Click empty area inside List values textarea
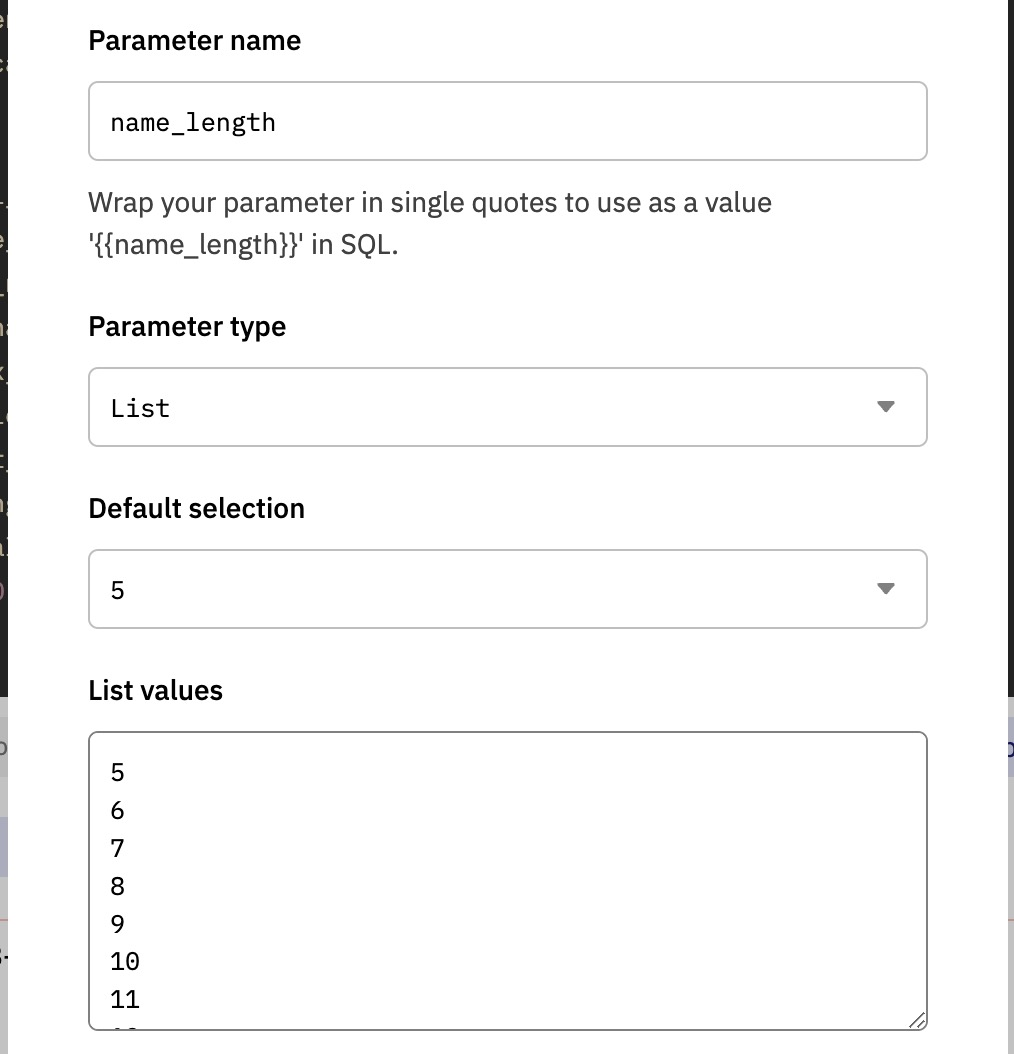Viewport: 1014px width, 1054px height. (x=550, y=880)
